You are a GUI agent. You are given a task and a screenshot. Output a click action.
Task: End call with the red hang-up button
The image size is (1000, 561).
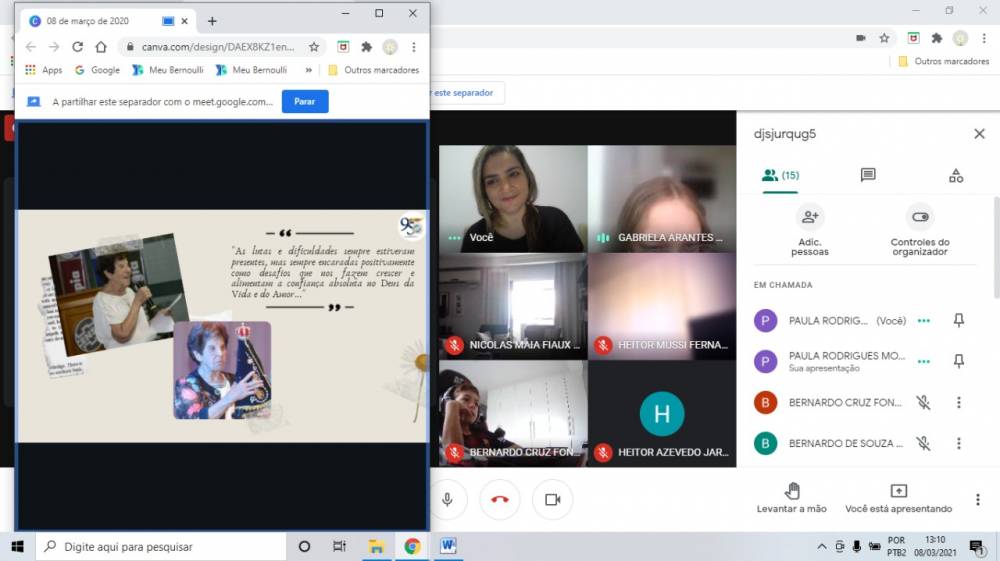tap(500, 499)
